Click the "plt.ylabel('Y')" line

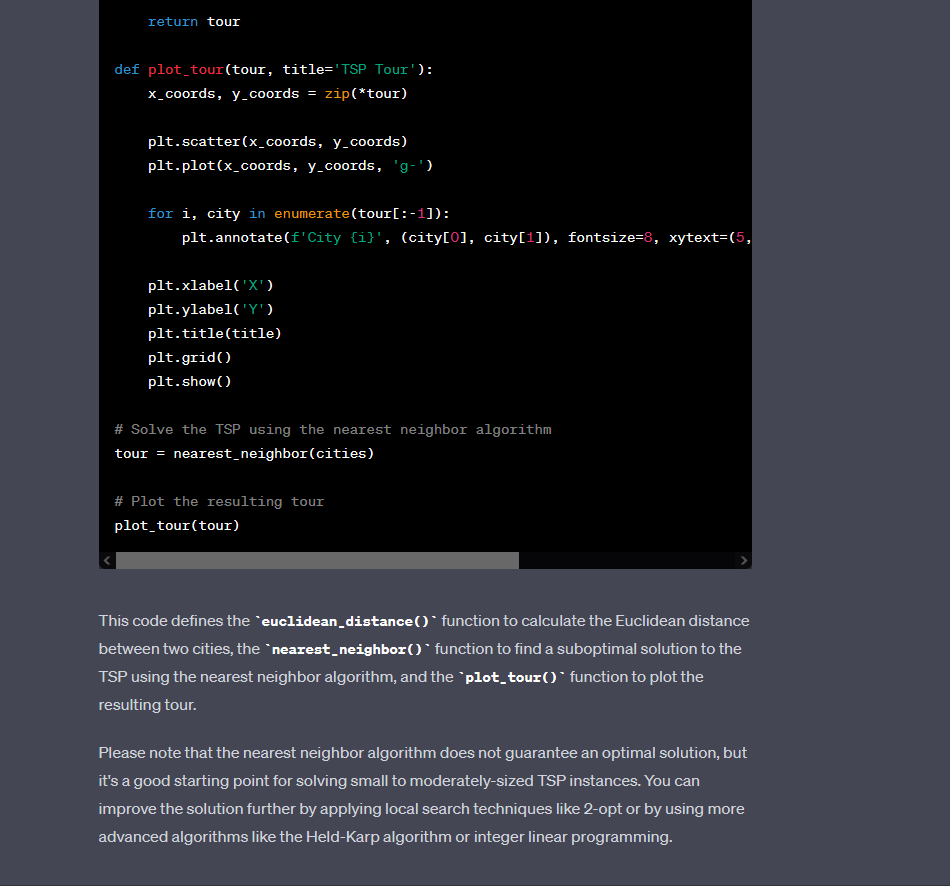point(211,310)
